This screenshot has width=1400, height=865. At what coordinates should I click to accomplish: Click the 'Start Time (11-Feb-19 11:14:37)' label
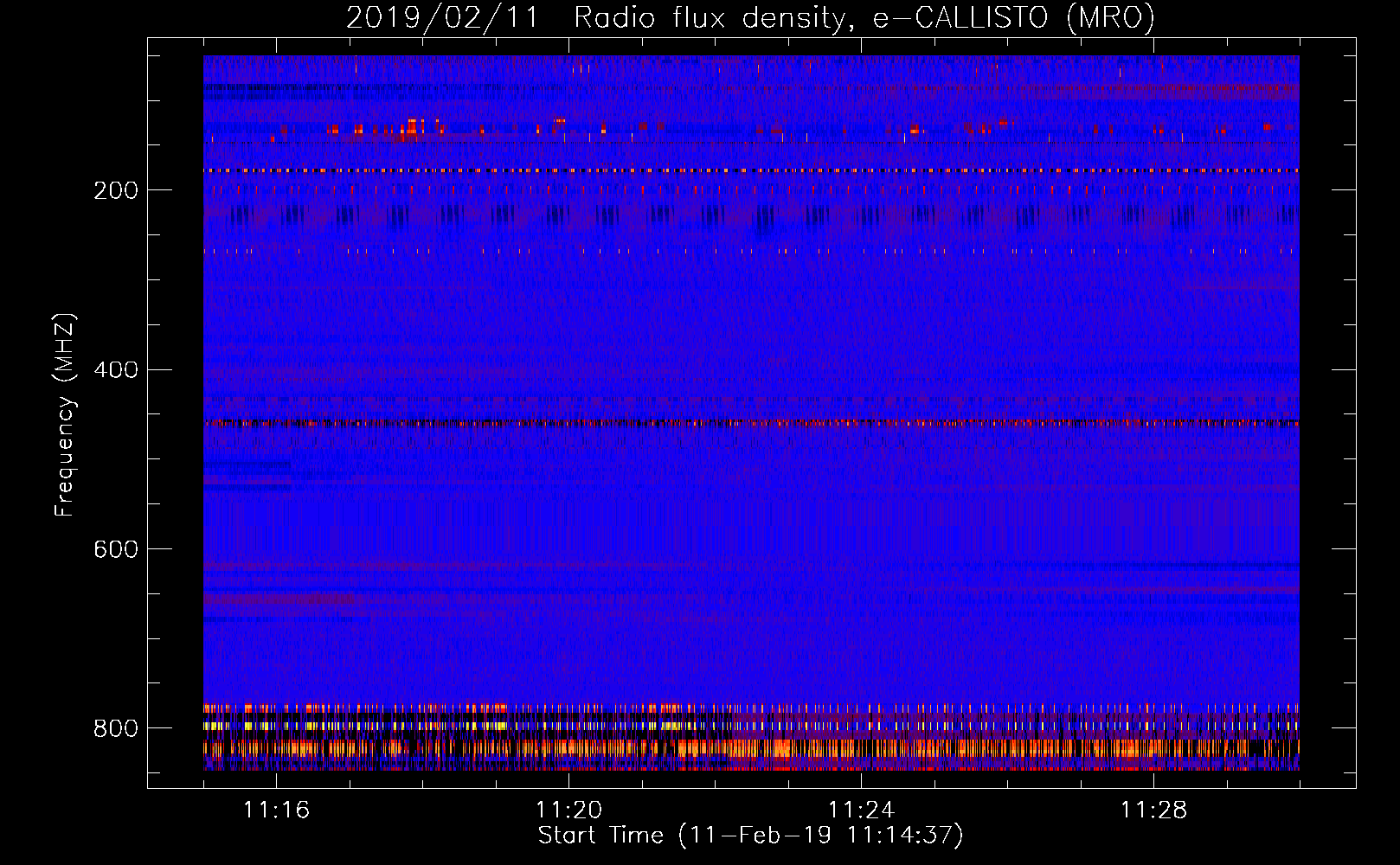[x=750, y=836]
